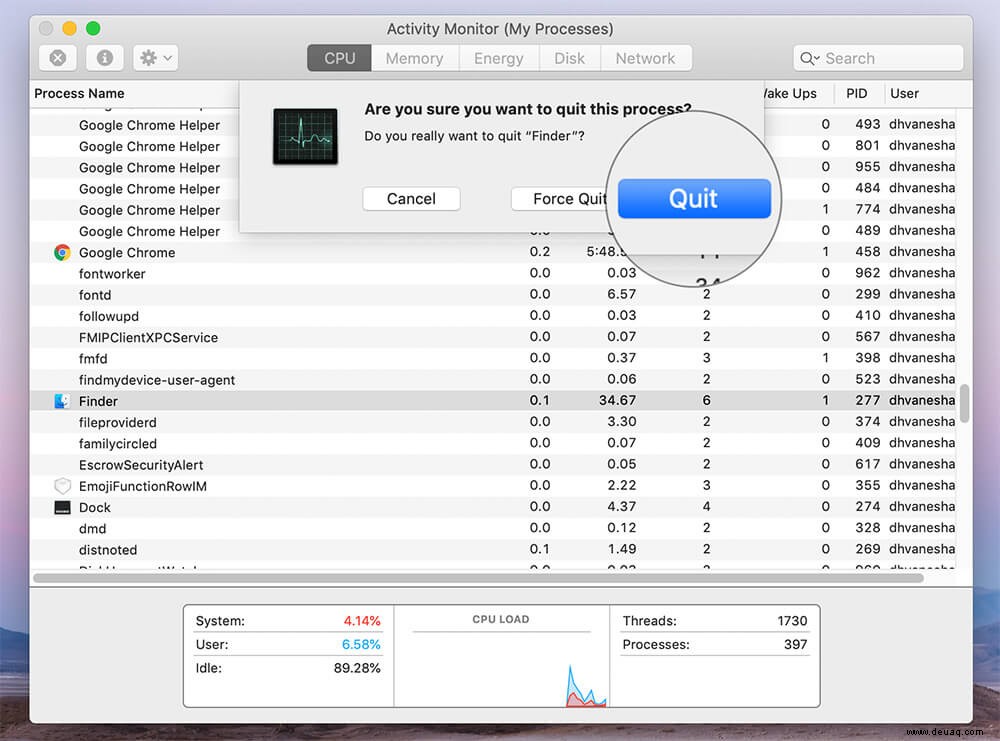Screen dimensions: 1000x741
Task: Select Google Chrome Helper with PID 774
Action: 149,210
